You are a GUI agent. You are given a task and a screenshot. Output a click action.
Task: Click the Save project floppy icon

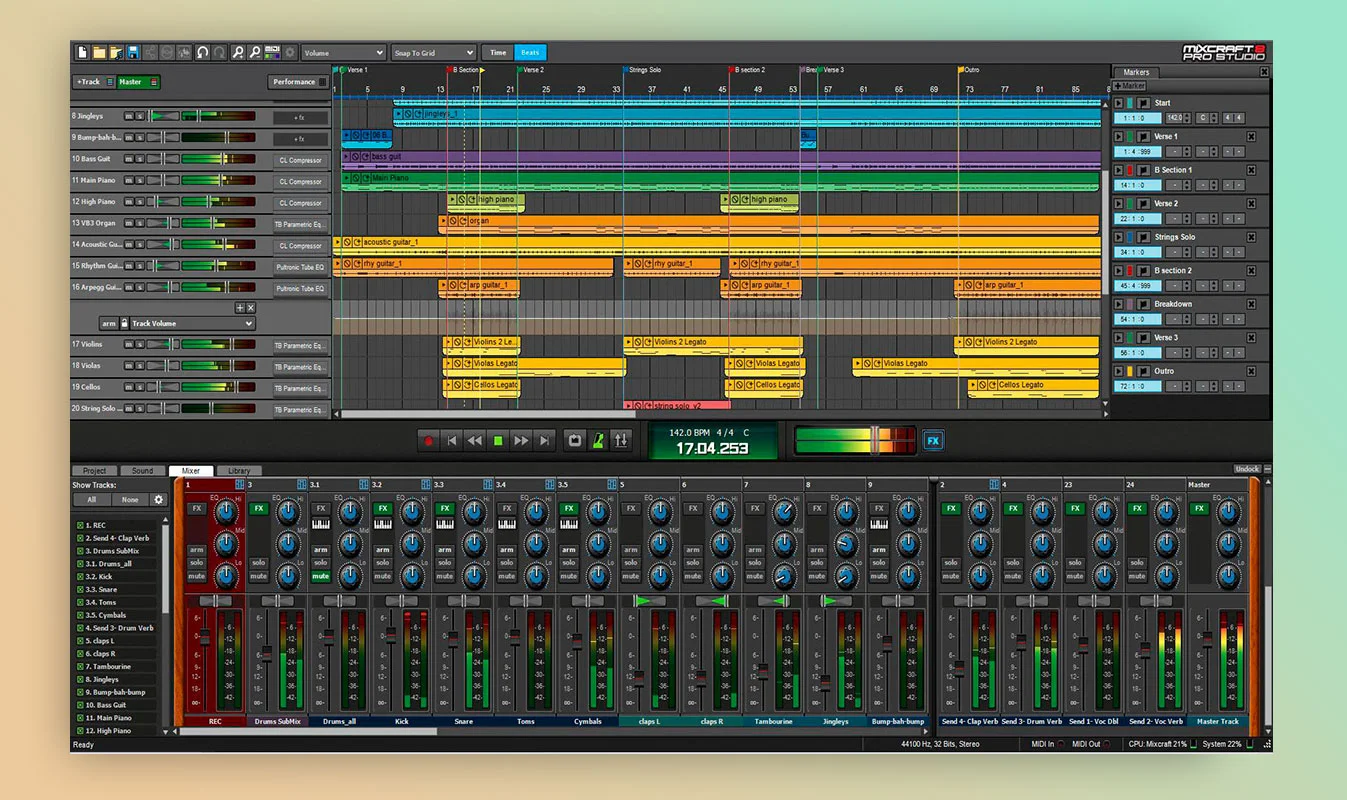pyautogui.click(x=133, y=53)
